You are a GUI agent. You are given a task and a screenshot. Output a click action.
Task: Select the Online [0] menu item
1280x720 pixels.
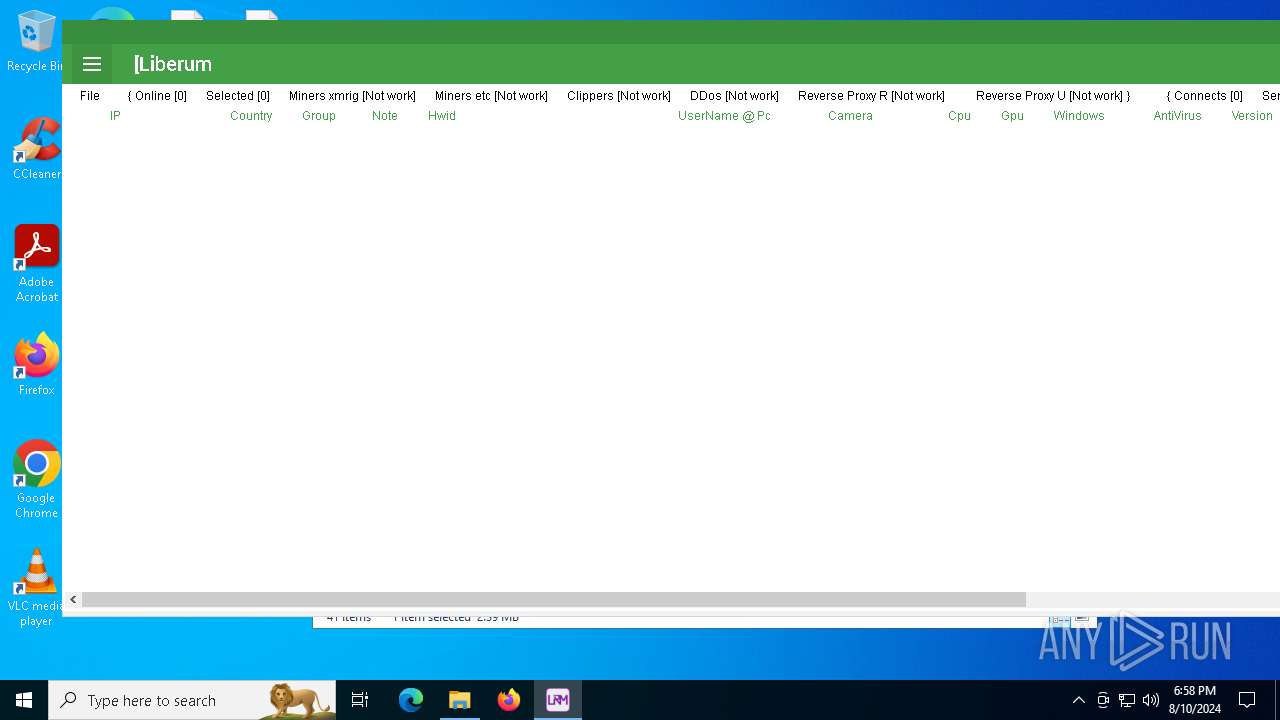point(157,96)
